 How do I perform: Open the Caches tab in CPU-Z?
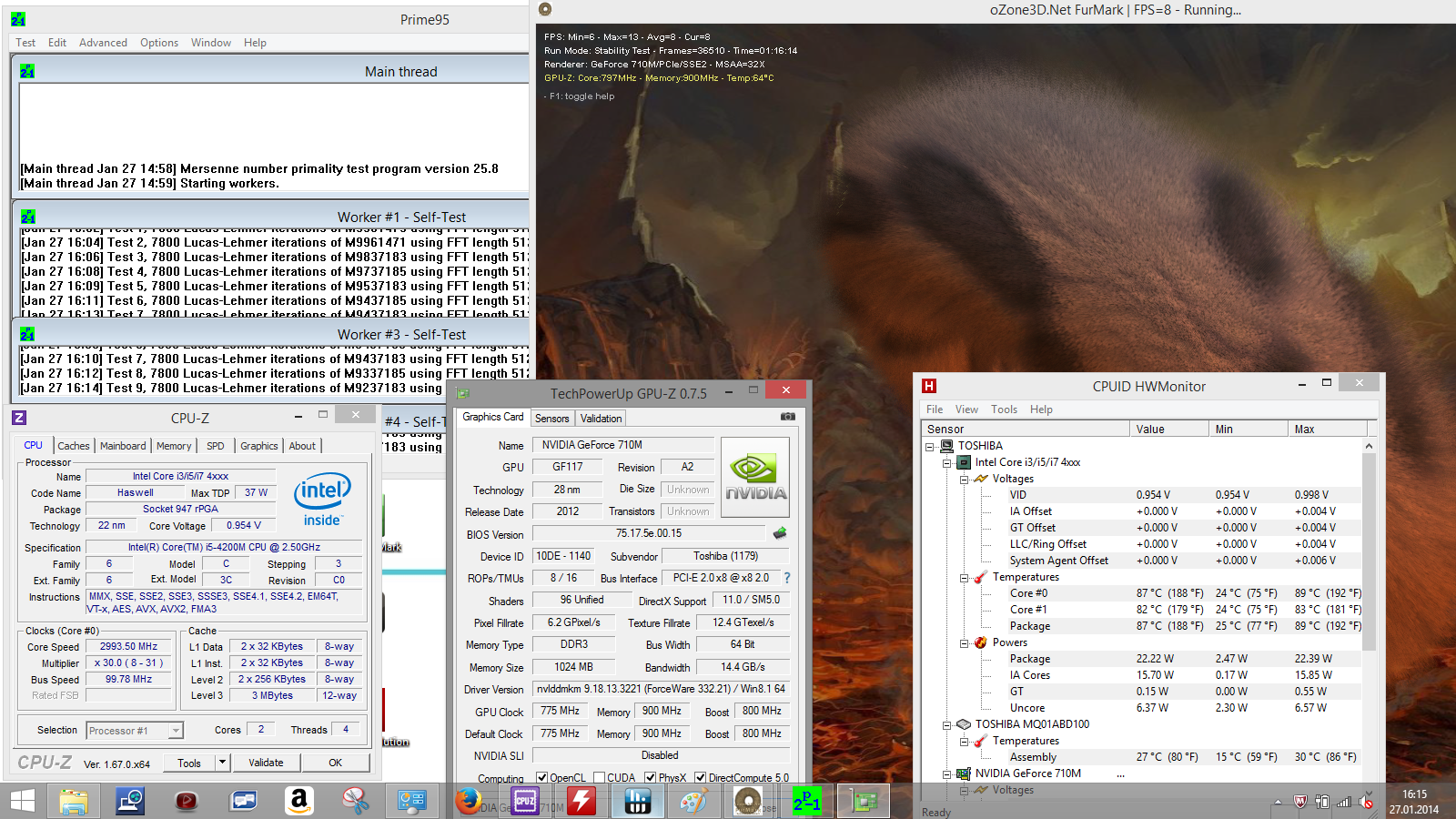pos(74,446)
